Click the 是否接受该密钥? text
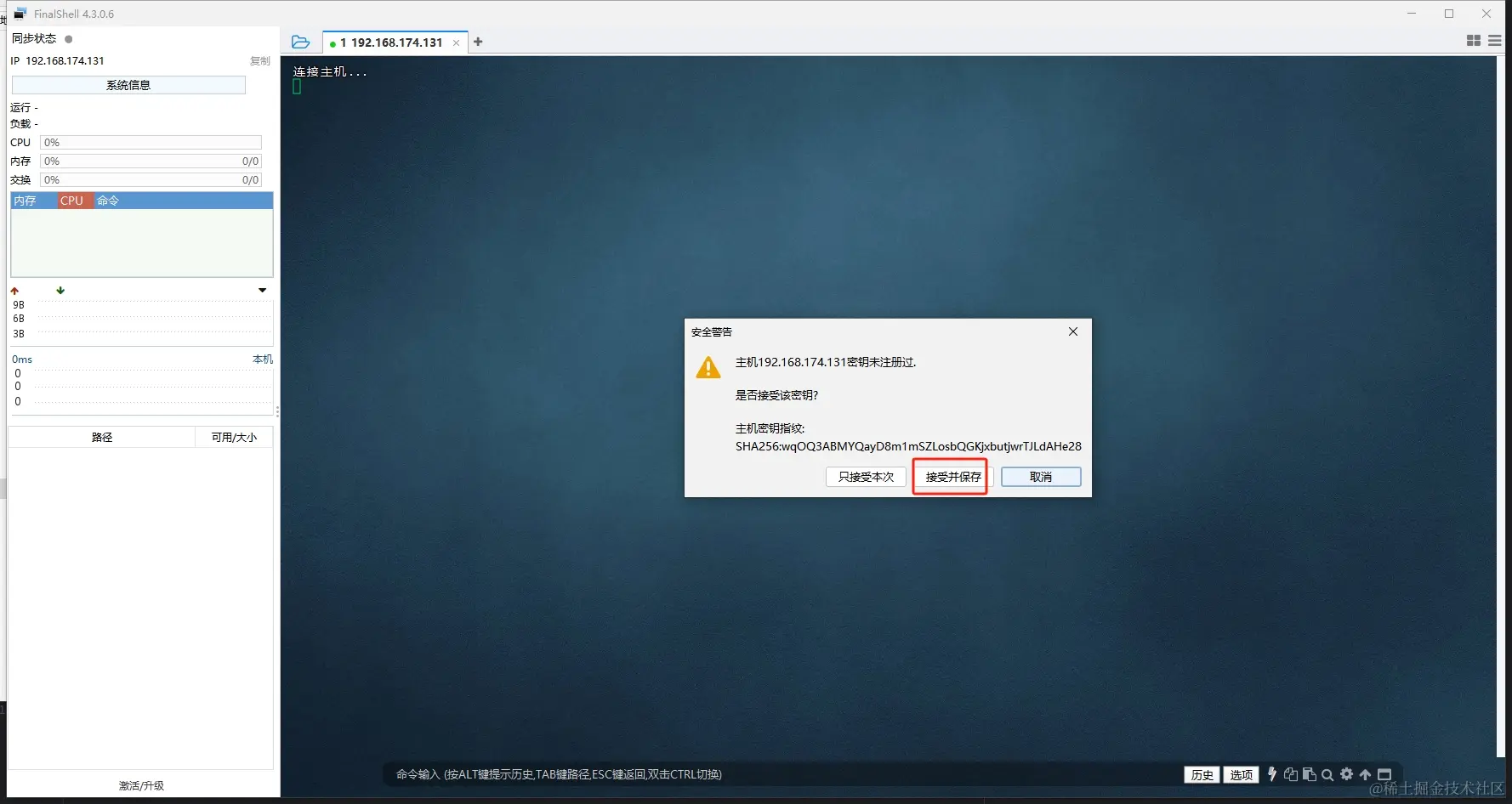Screen dimensions: 1512x804 pyautogui.click(x=776, y=395)
